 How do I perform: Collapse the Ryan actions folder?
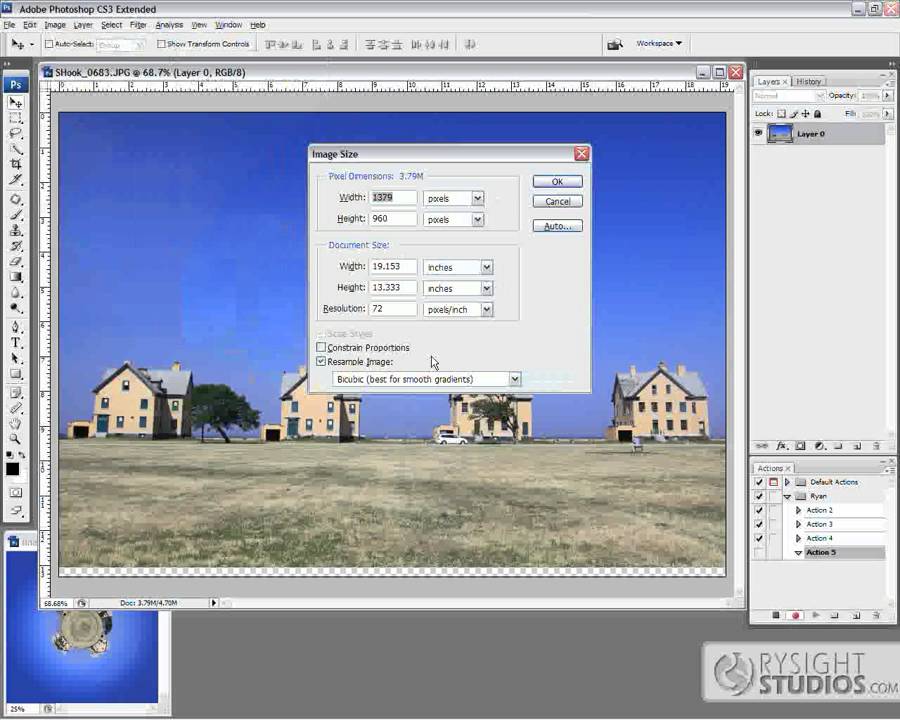coord(788,496)
